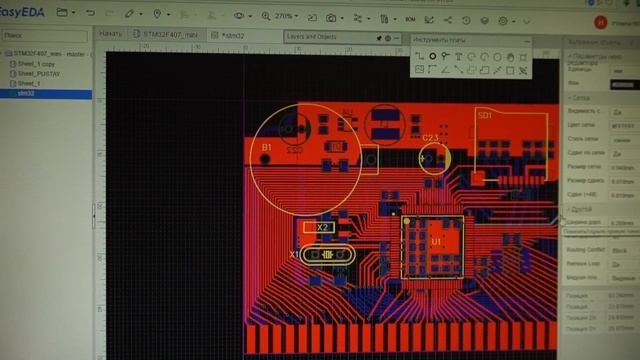Screen dimensions: 640x360
Task: Select the Pad tool in PCB tools
Action: (x=433, y=56)
